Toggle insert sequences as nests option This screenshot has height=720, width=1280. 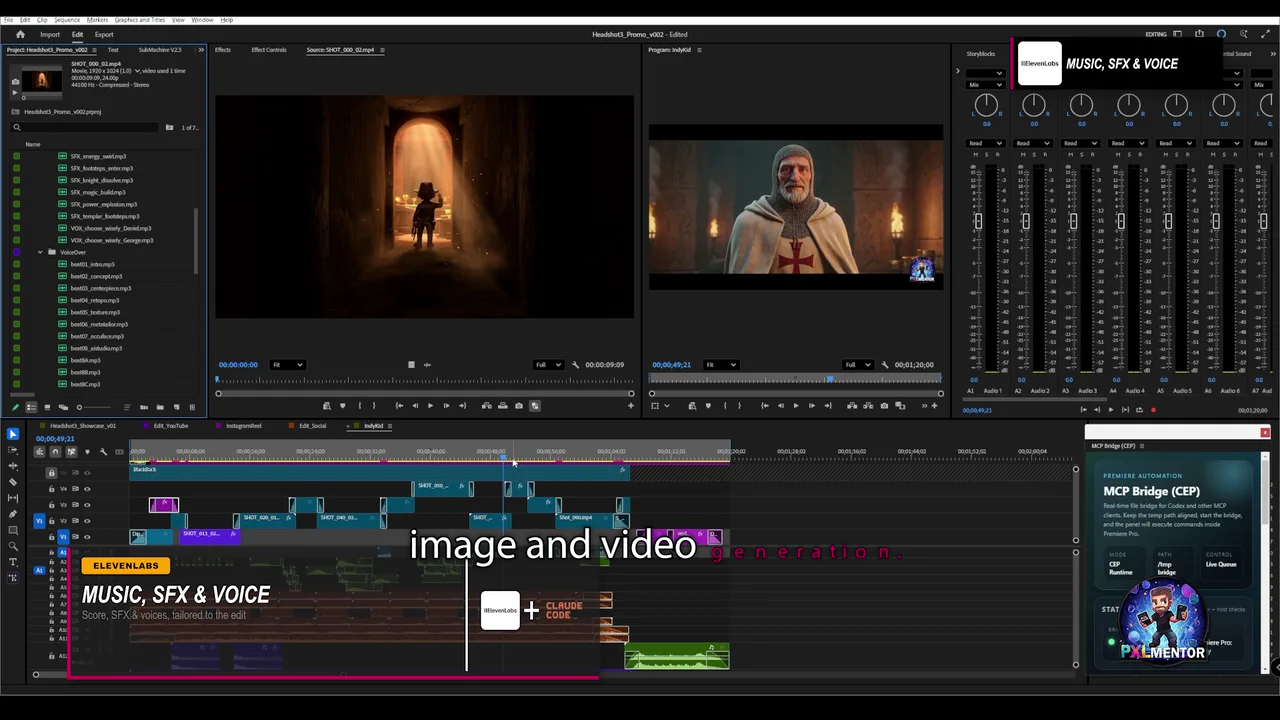pos(40,452)
